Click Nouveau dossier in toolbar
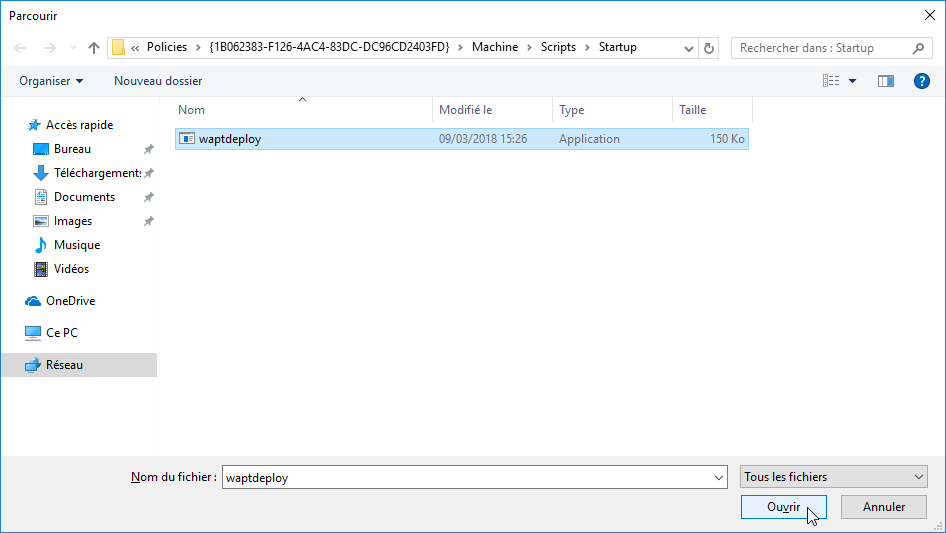Screen dimensions: 946x533 click(x=158, y=81)
